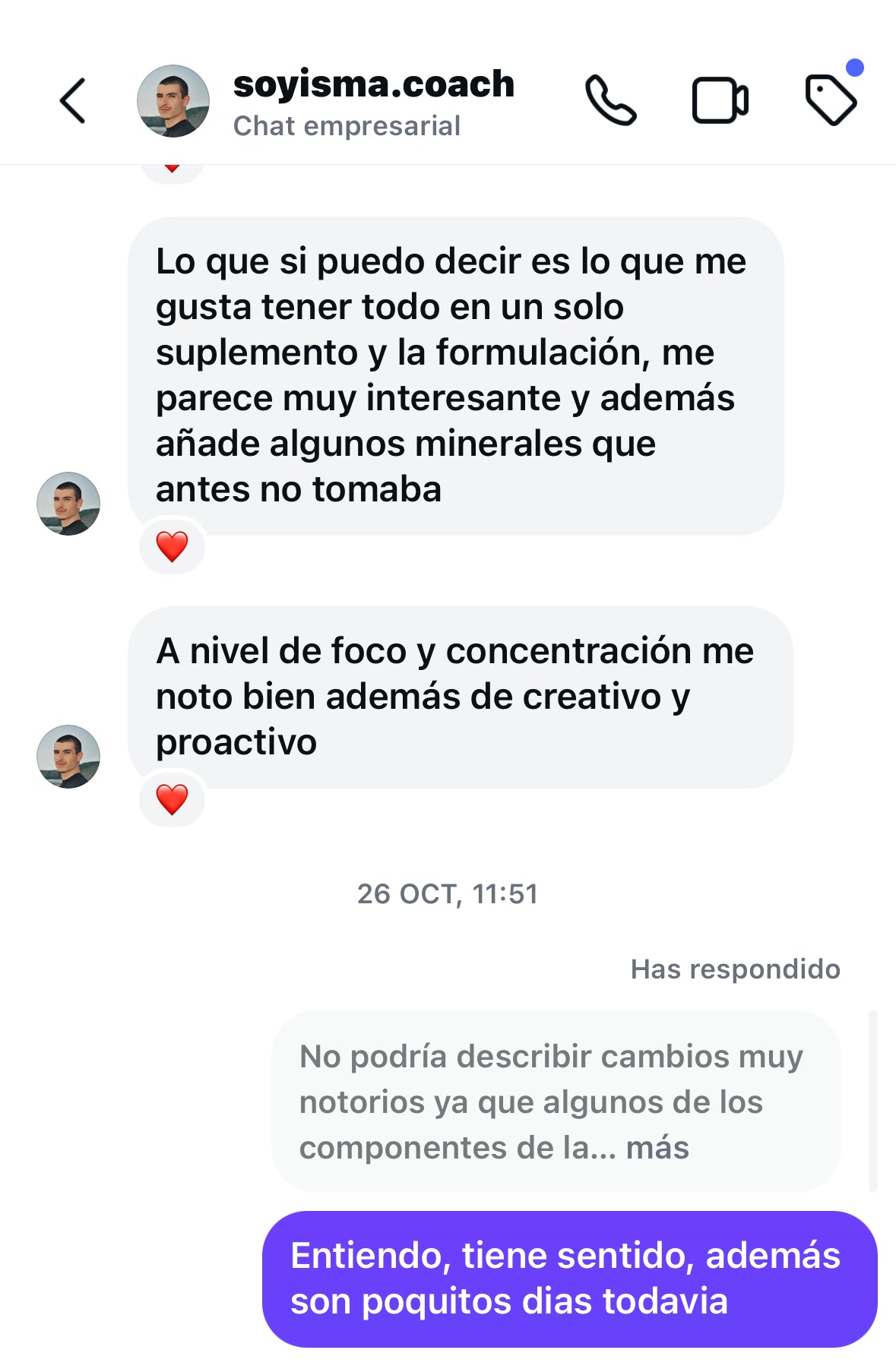Tap the 'Chat empresarial' subtitle

pos(347,126)
